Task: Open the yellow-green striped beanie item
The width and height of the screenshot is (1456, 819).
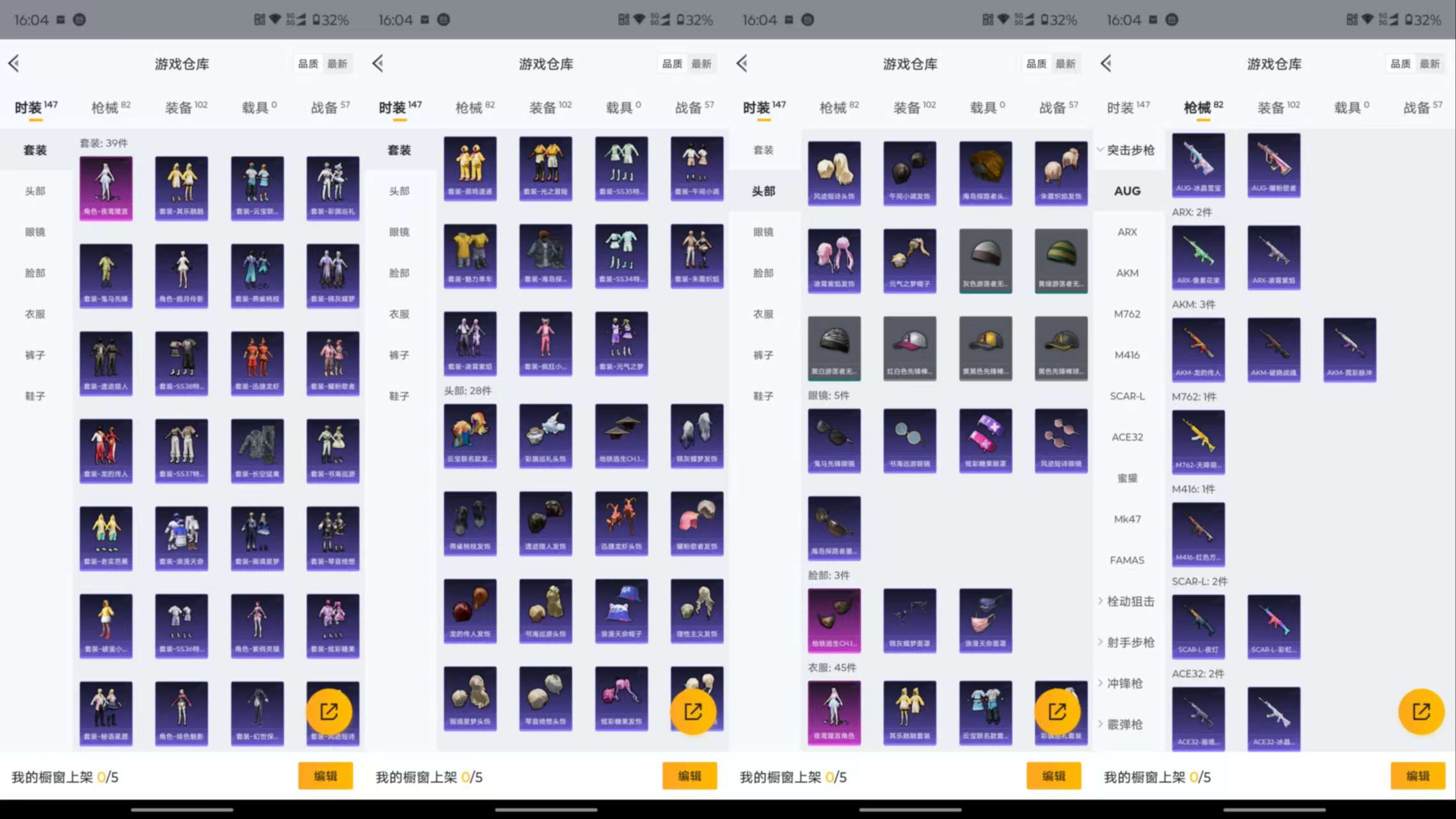Action: pyautogui.click(x=1061, y=261)
